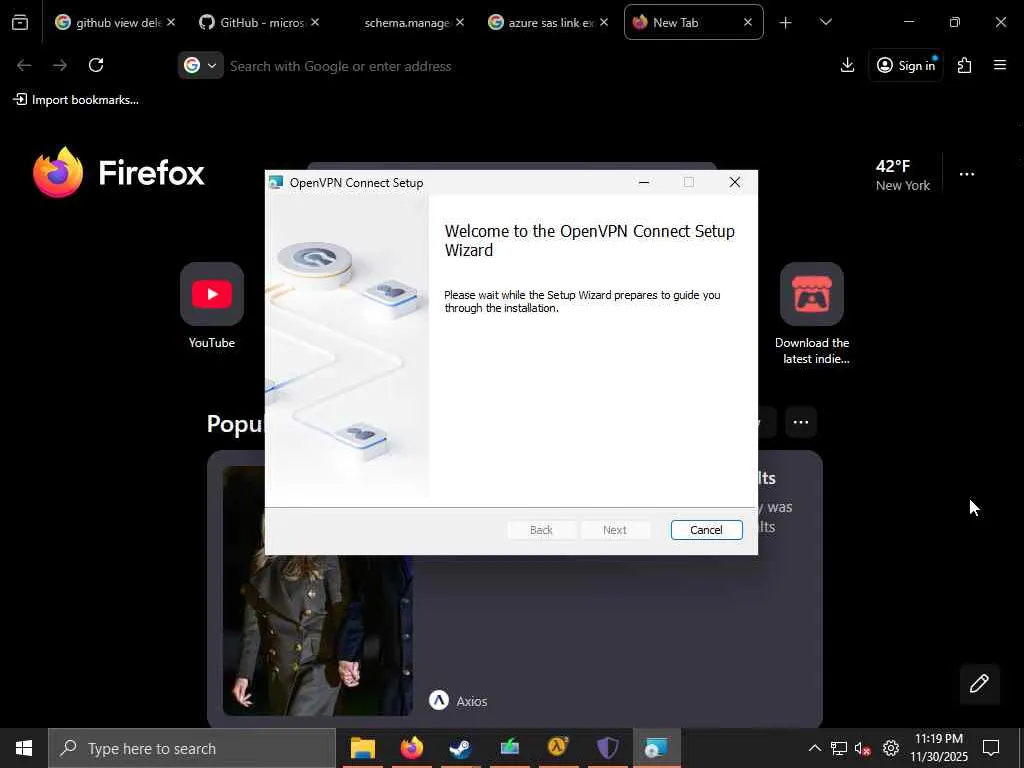
Task: Open popular stories section options menu
Action: click(x=801, y=422)
